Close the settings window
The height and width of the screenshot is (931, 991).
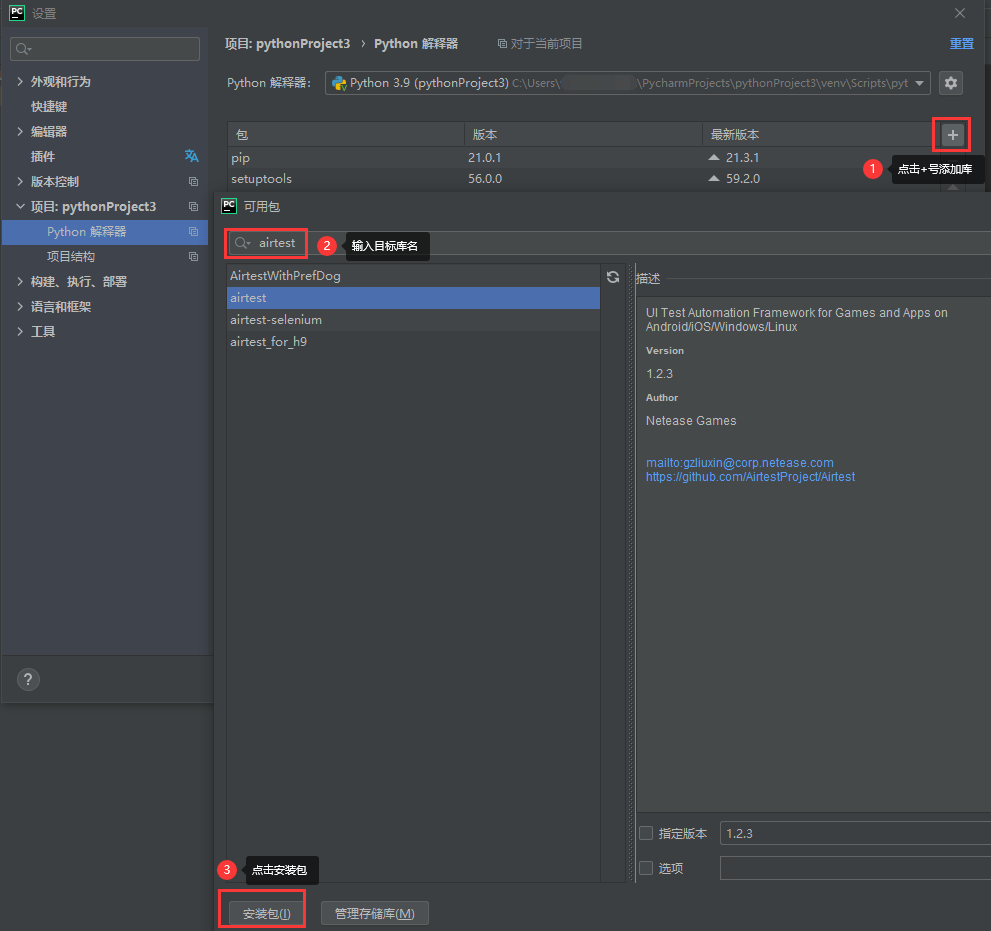960,13
